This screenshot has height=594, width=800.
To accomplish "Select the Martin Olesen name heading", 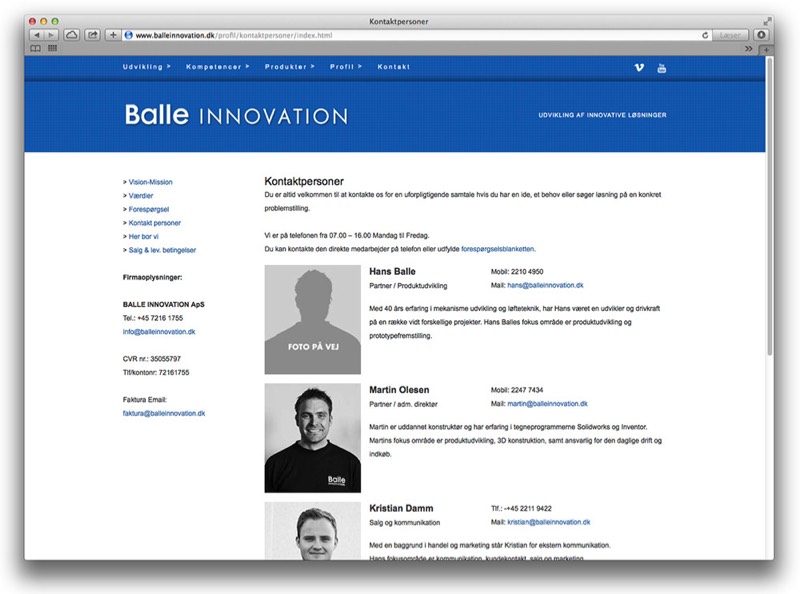I will pyautogui.click(x=399, y=390).
